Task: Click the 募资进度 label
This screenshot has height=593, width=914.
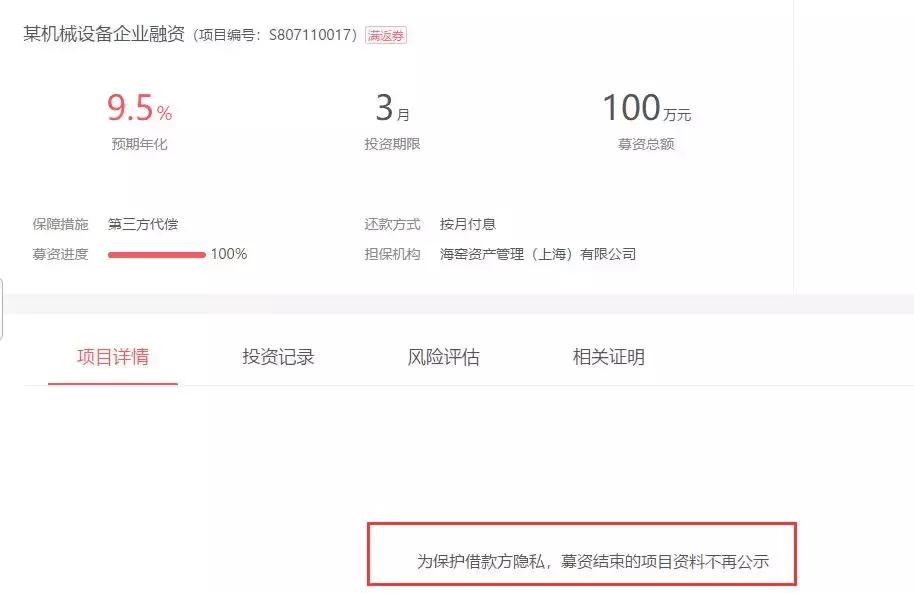Action: (61, 254)
